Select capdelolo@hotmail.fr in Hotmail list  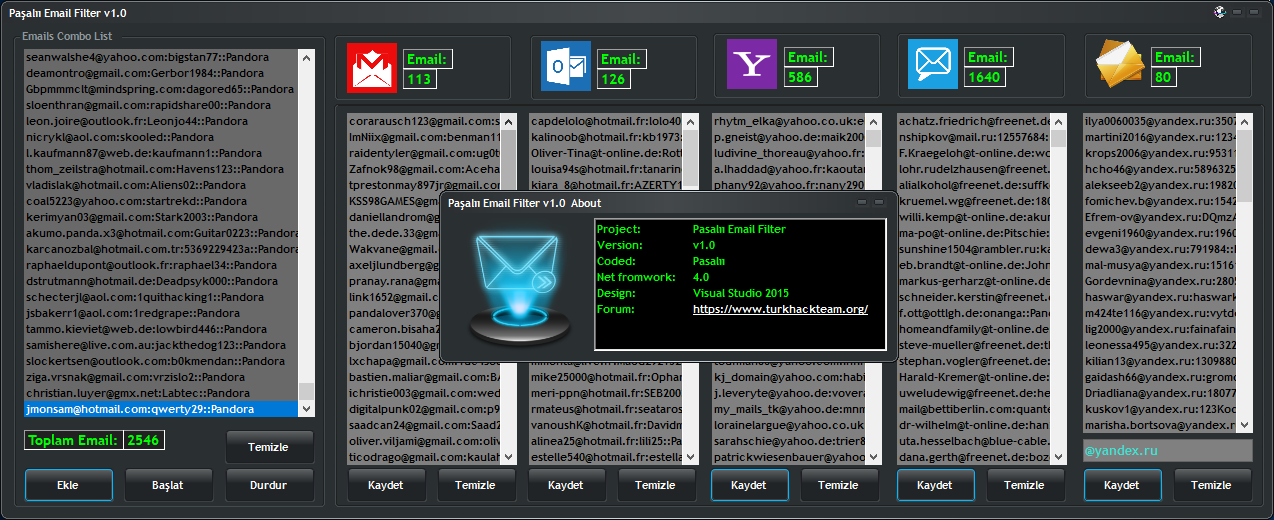coord(604,120)
